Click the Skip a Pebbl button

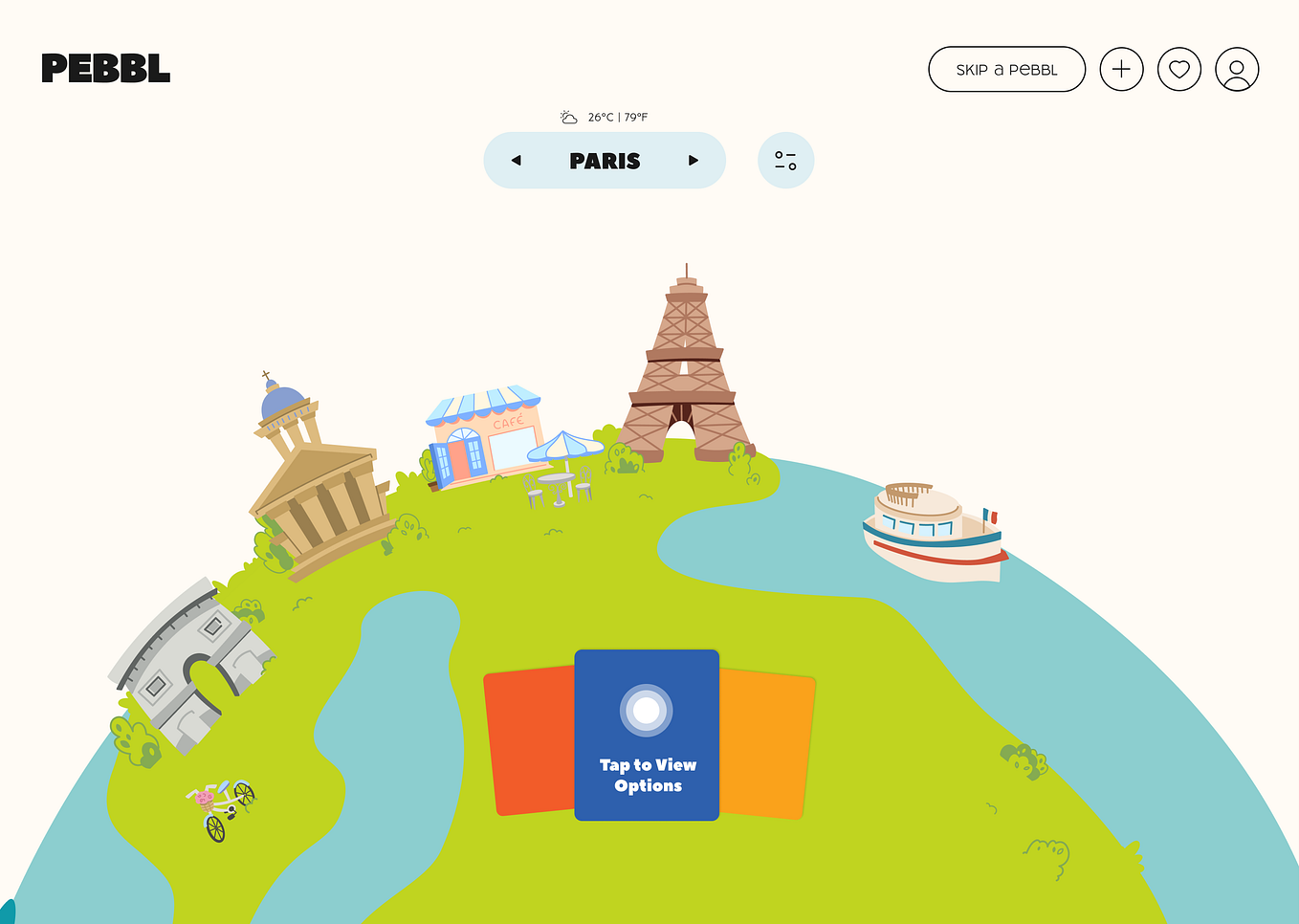[x=1006, y=69]
